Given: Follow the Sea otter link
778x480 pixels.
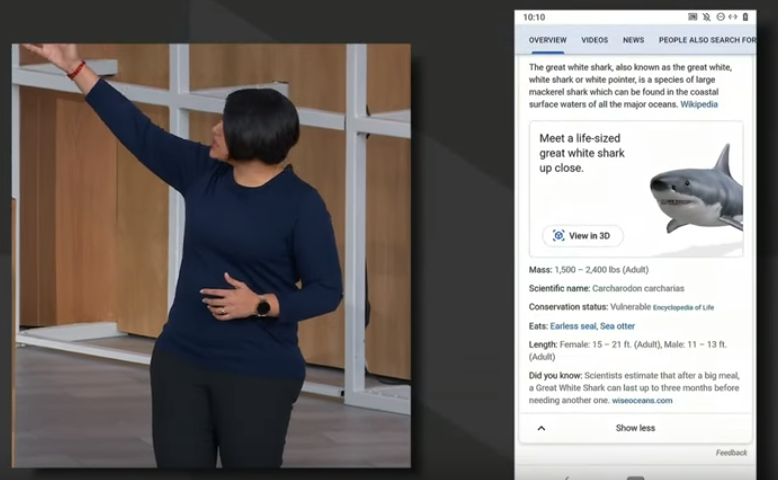Looking at the screenshot, I should click(x=617, y=326).
